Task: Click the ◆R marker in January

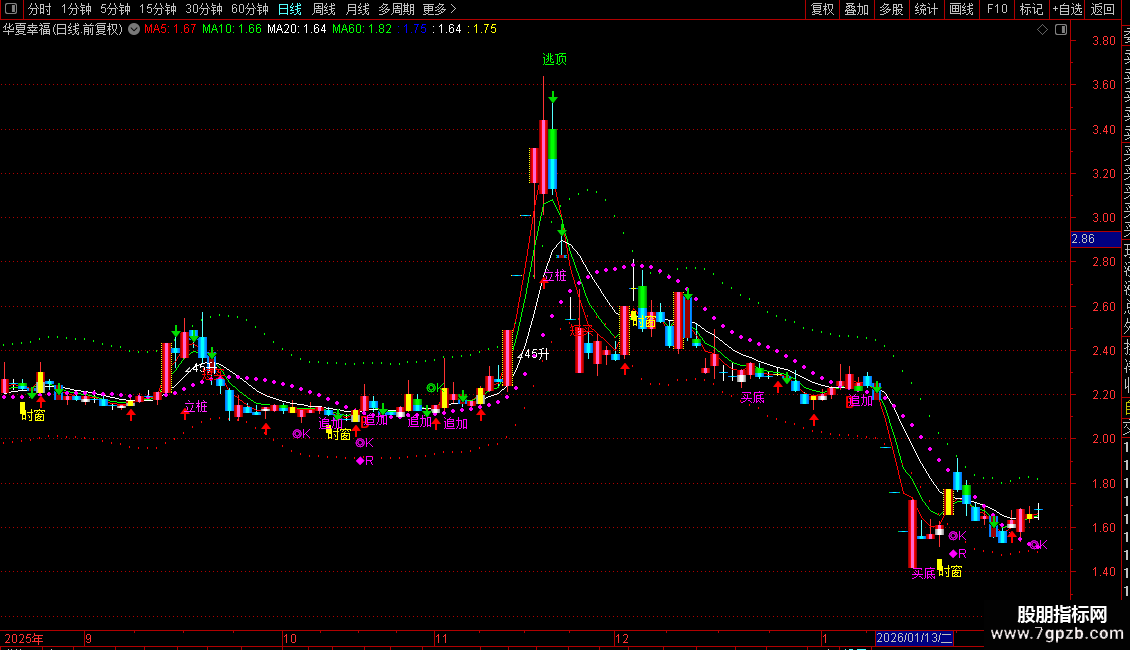Action: point(958,553)
